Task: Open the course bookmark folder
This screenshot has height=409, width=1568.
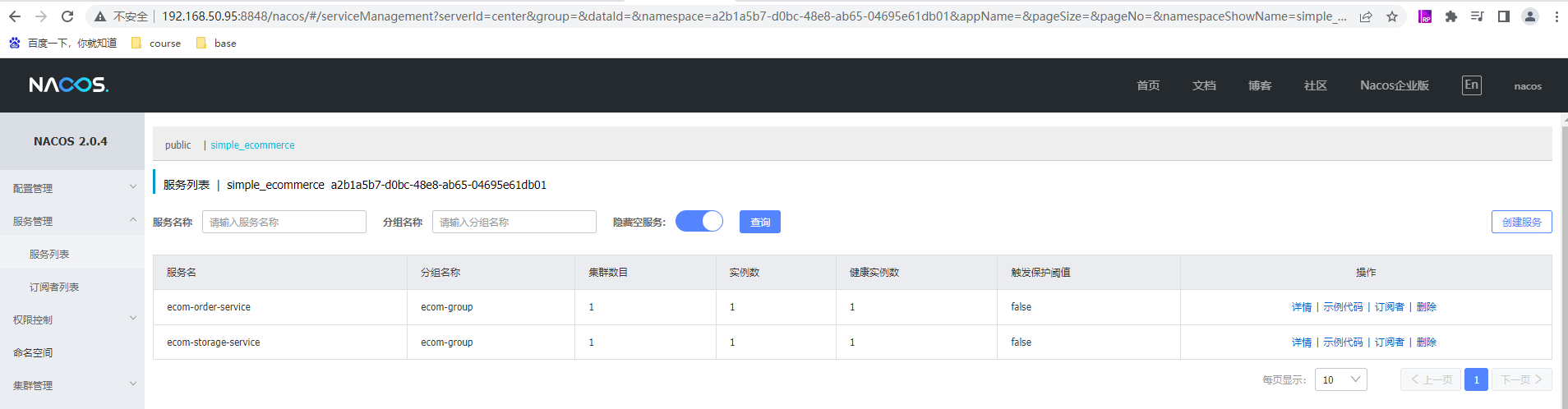Action: tap(156, 43)
